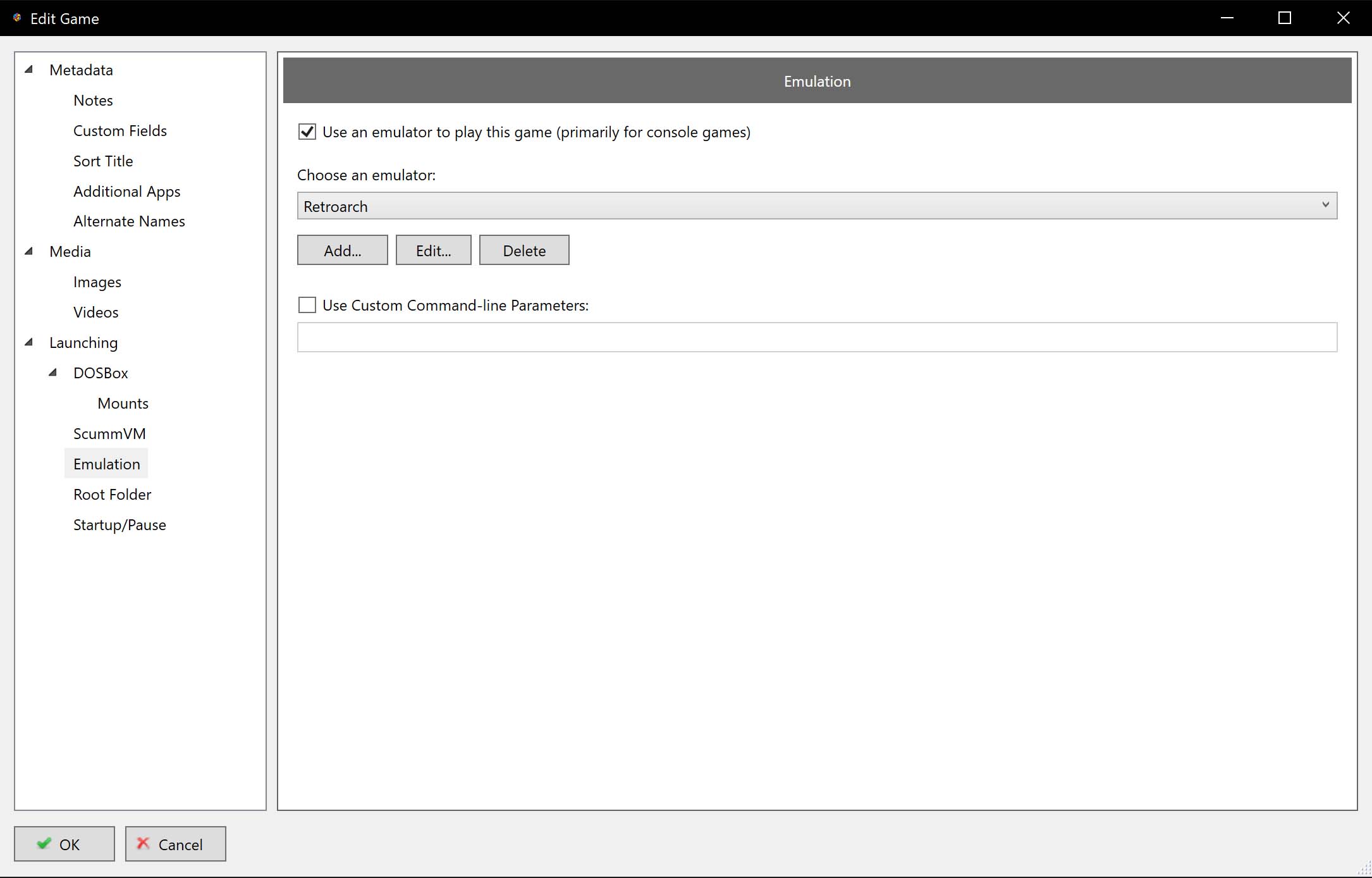Open the Notes section
Screen dimensions: 1372x878
click(x=93, y=100)
